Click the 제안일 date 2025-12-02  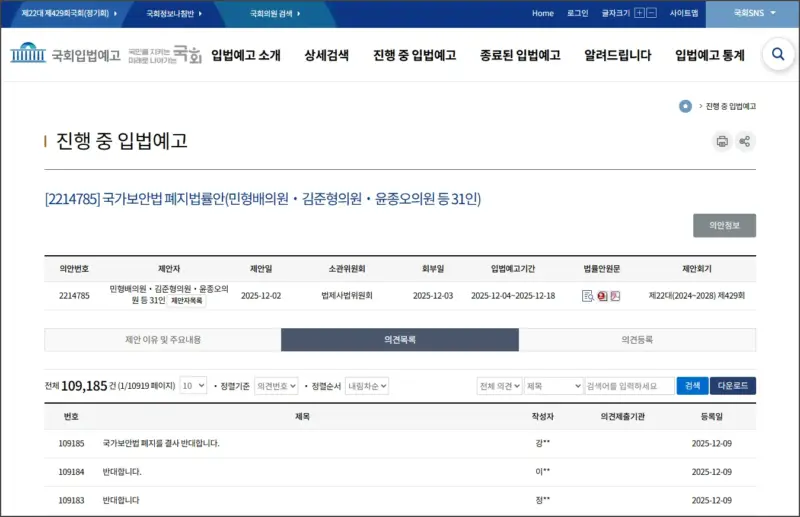pos(261,296)
